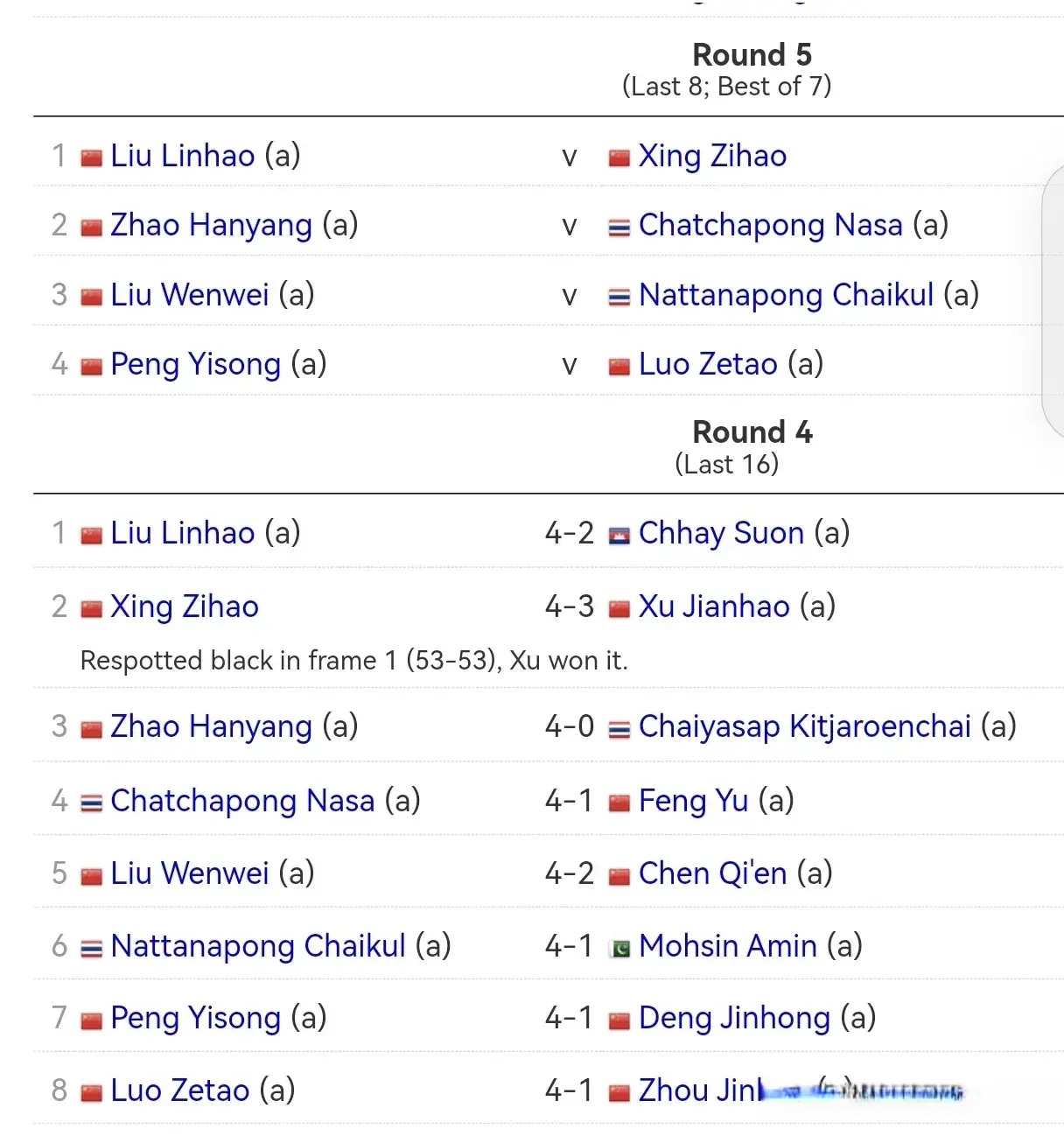Viewport: 1064px width, 1136px height.
Task: Open Luo Zetao link in Round 5 match 4
Action: [708, 364]
